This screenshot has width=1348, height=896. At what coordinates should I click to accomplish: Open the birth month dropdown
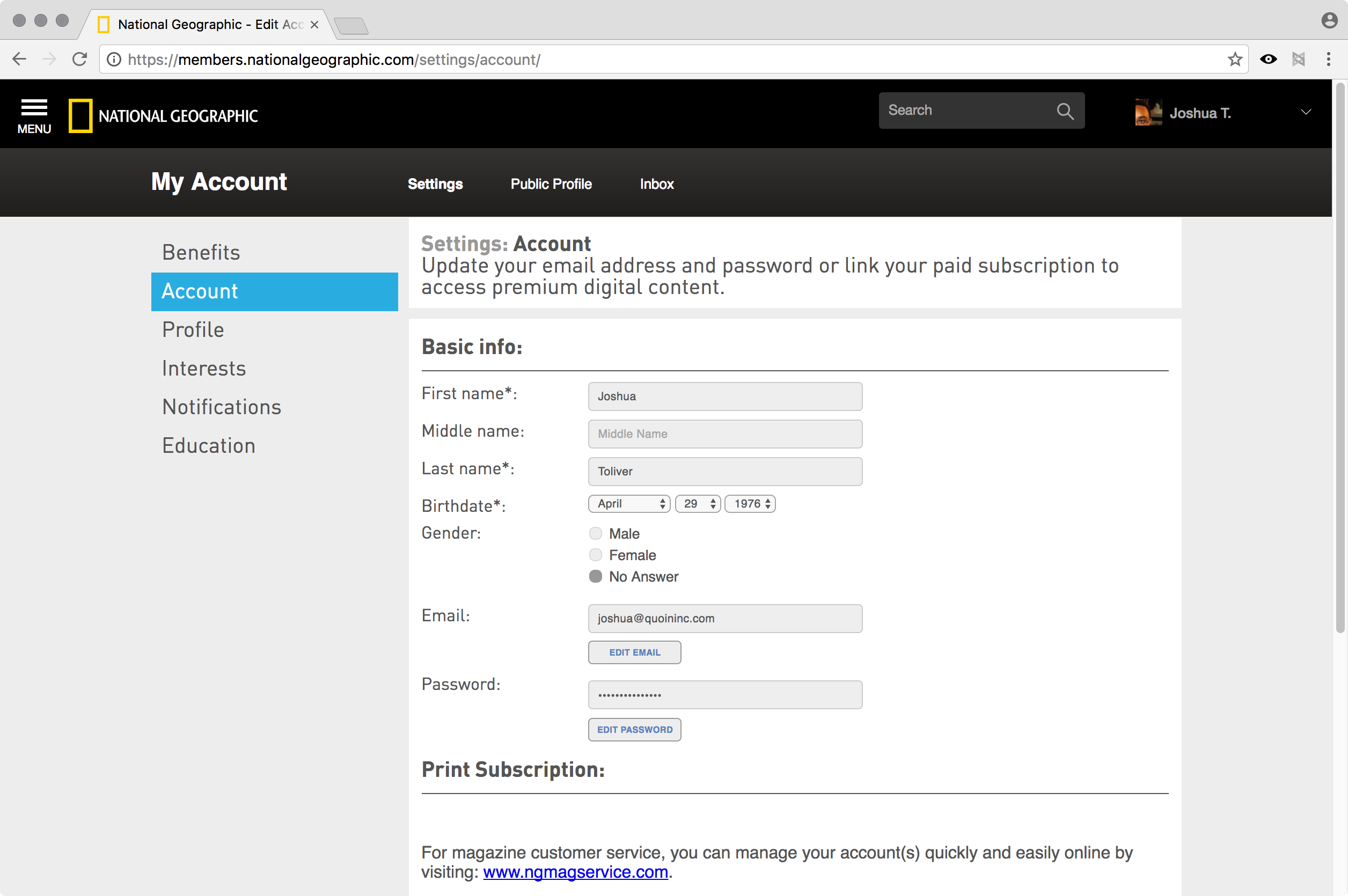(628, 503)
